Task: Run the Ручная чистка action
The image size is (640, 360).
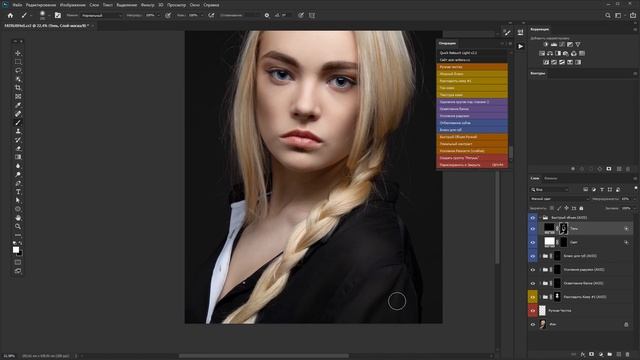Action: click(x=472, y=67)
